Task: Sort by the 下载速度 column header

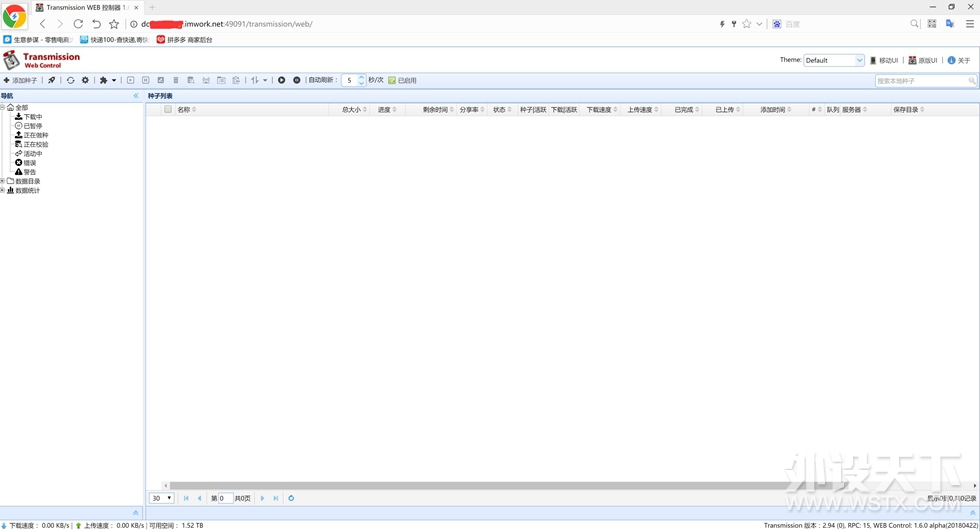Action: (601, 110)
